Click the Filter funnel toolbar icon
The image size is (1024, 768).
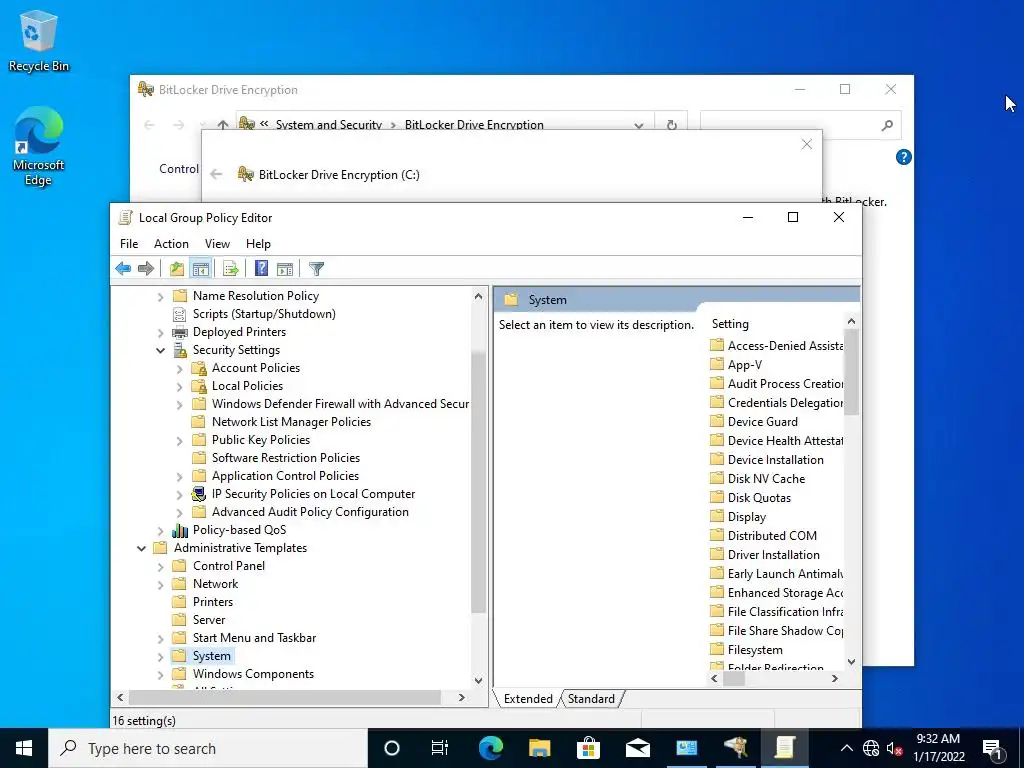point(316,268)
